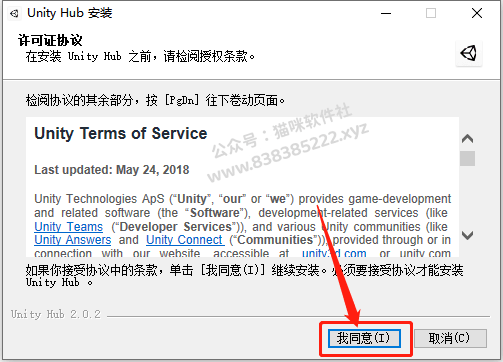Viewport: 503px width, 362px height.
Task: Click the scroll up arrow in license box
Action: click(x=467, y=138)
